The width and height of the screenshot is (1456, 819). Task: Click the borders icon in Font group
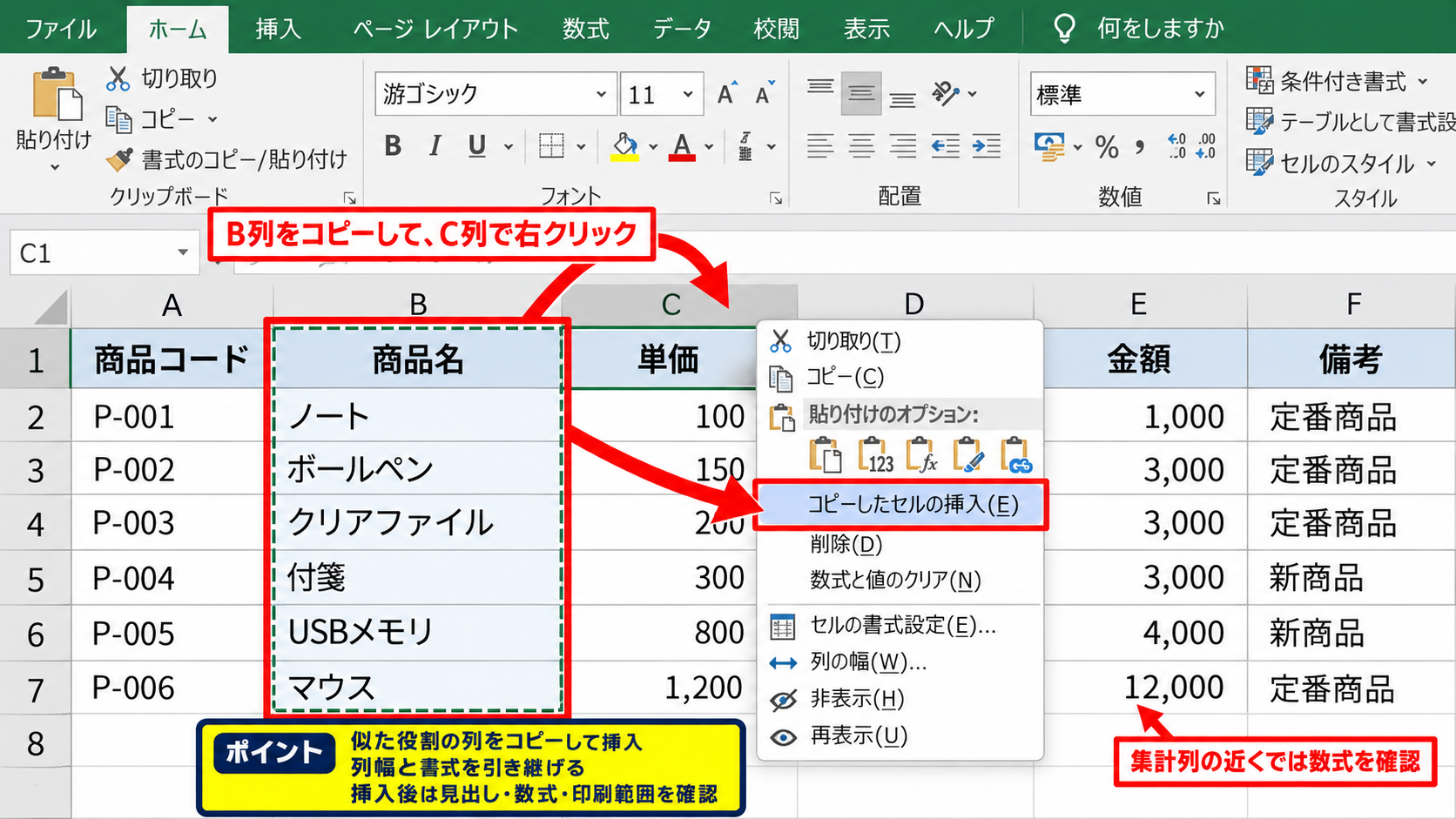[x=551, y=145]
